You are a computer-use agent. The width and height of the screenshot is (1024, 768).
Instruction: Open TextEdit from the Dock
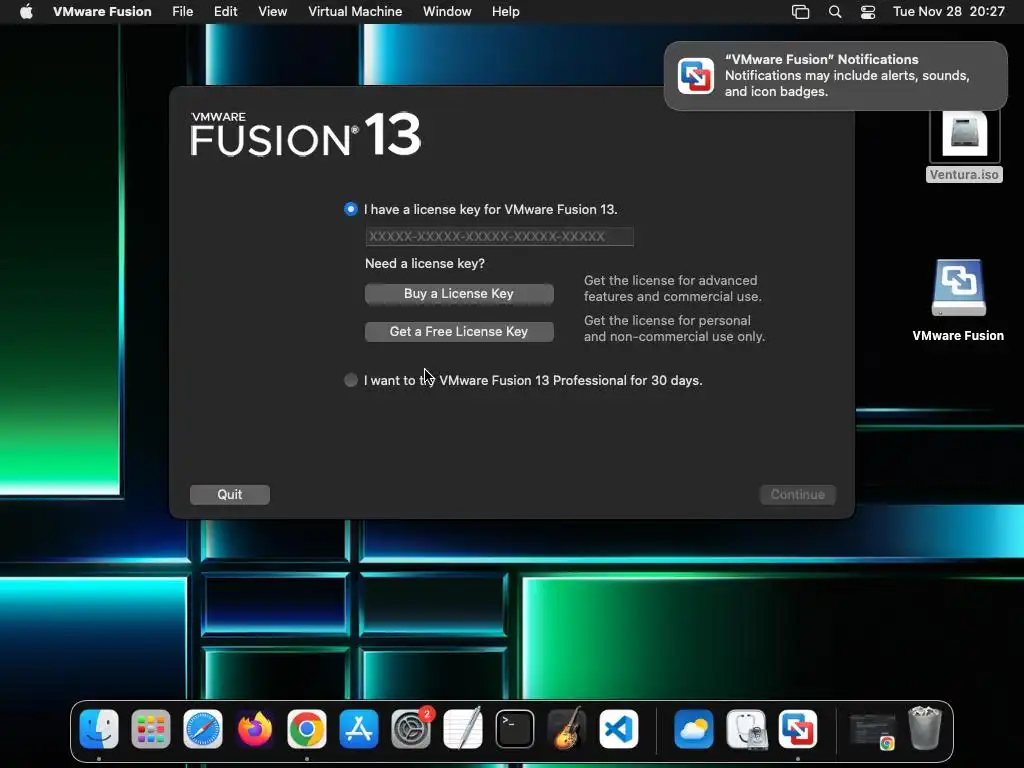(462, 729)
